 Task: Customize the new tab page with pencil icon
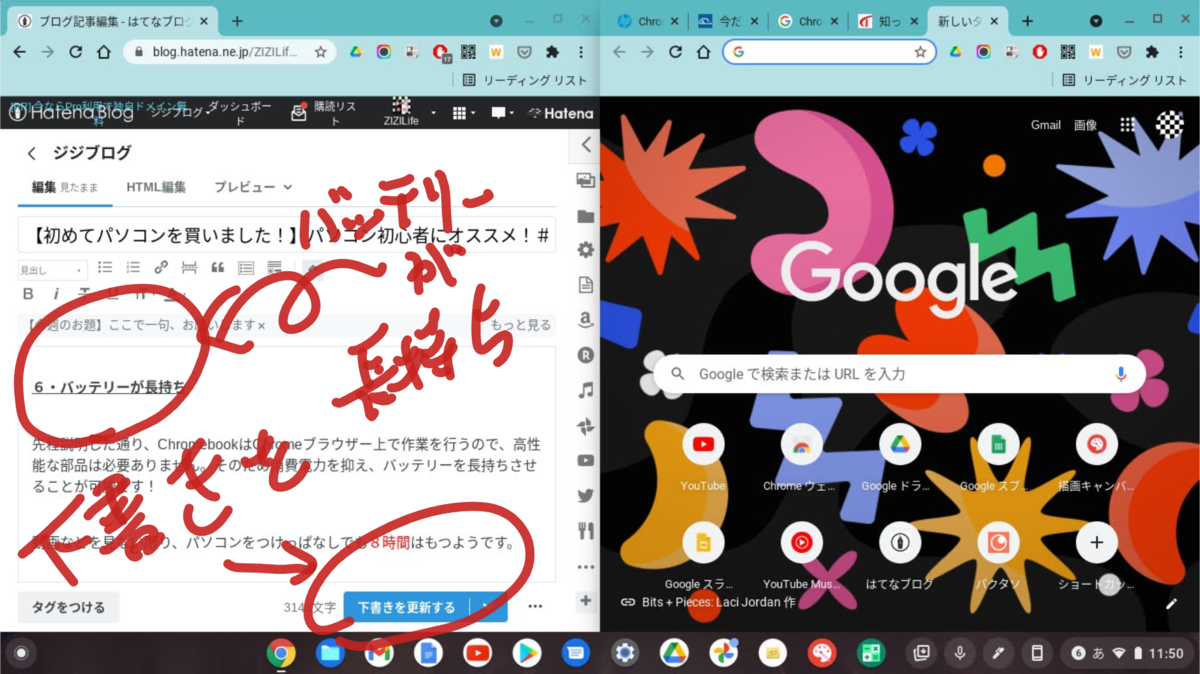tap(1172, 603)
